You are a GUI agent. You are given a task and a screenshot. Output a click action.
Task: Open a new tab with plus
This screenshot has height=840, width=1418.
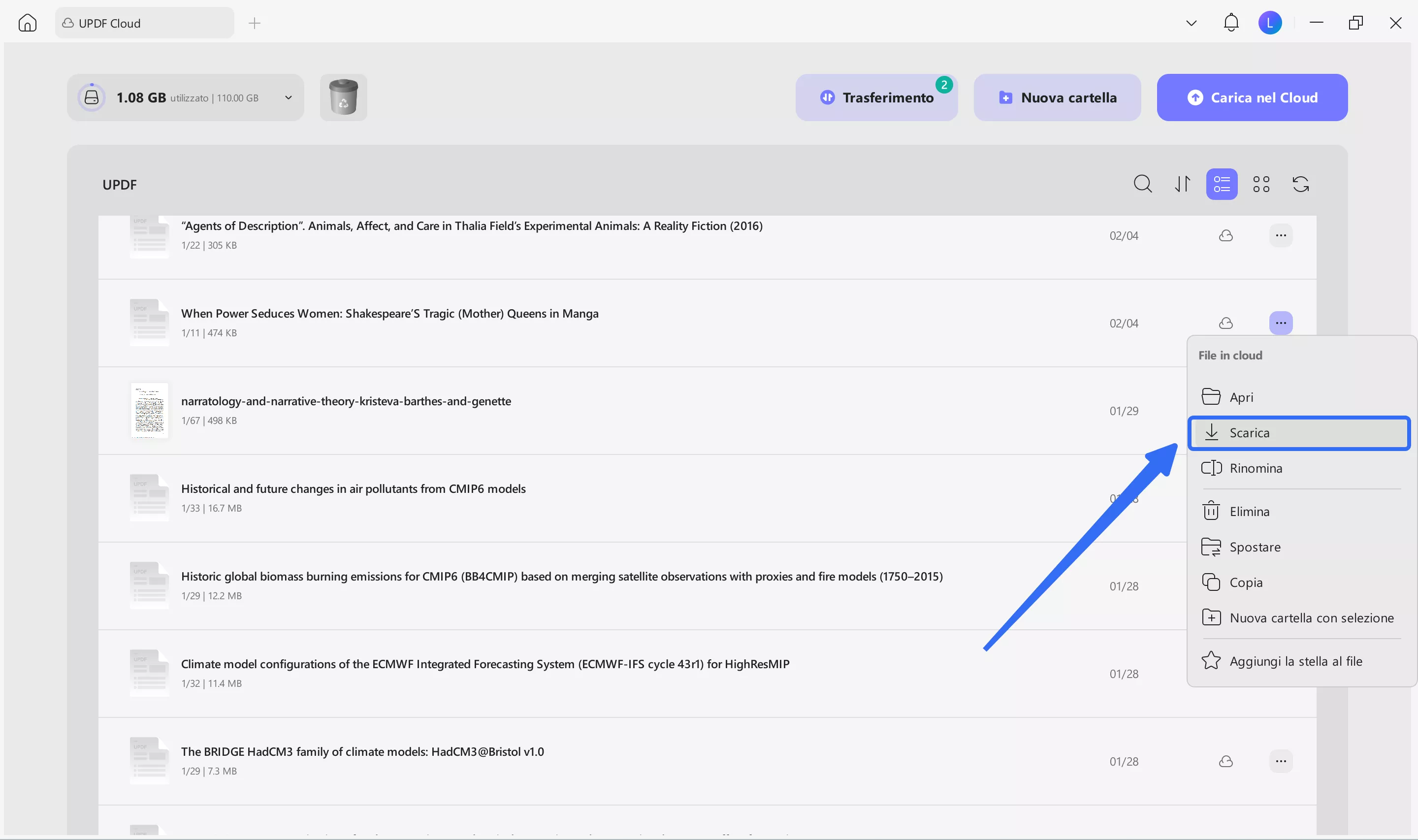(255, 23)
